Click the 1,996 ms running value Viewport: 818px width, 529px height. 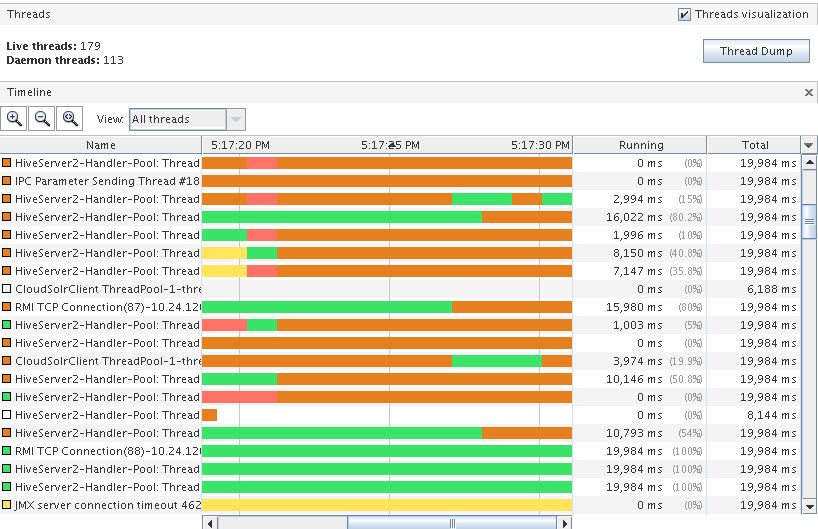click(637, 235)
